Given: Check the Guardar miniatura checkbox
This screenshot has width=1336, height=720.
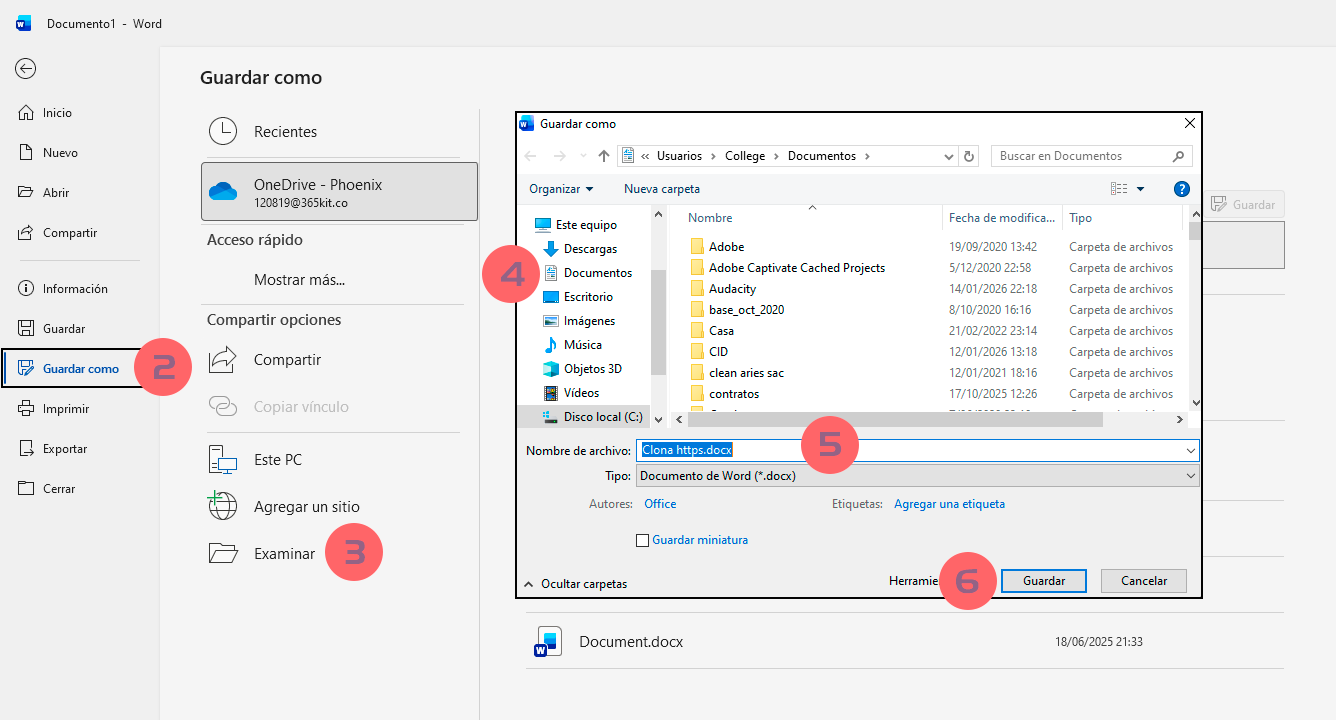Looking at the screenshot, I should click(642, 541).
